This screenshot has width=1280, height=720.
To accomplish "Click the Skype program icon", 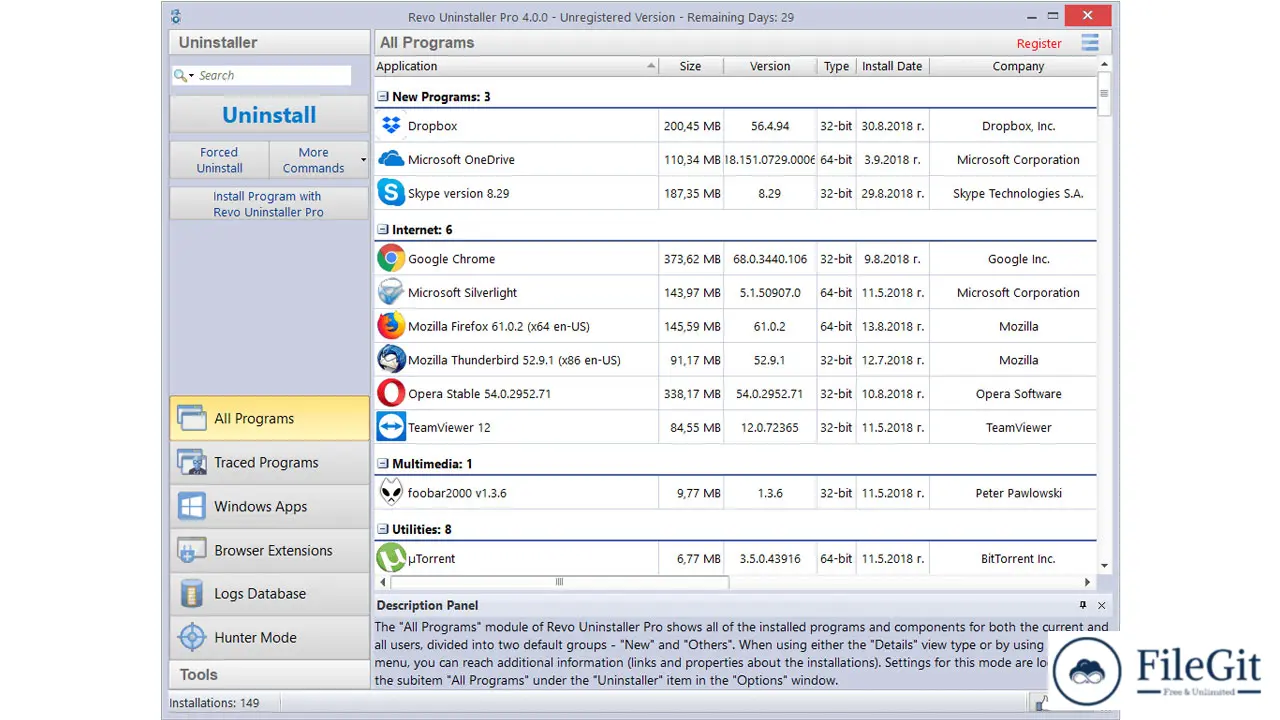I will [391, 193].
